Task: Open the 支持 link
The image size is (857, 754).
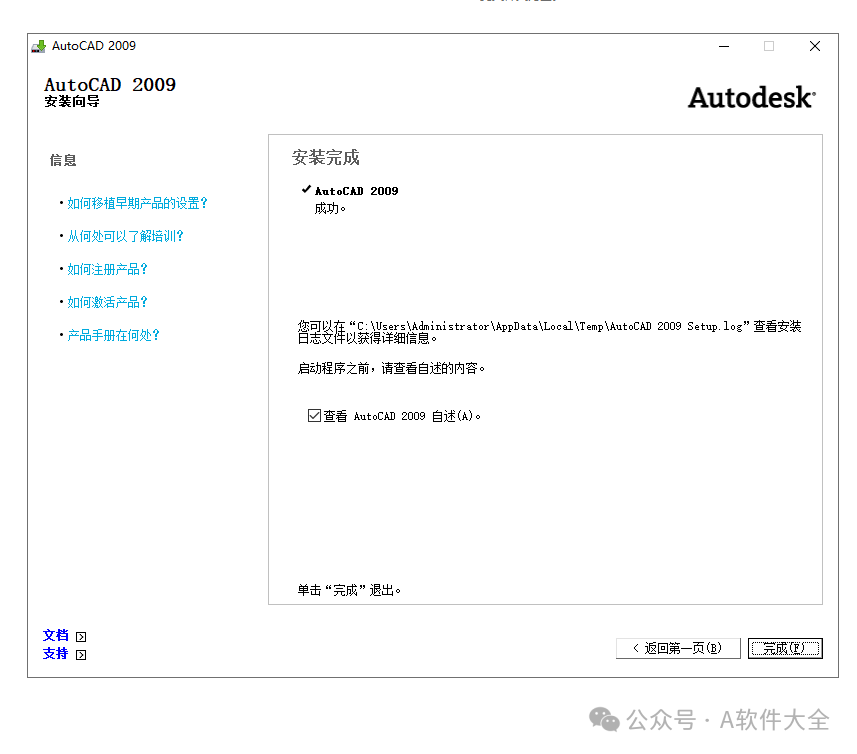Action: pos(56,653)
